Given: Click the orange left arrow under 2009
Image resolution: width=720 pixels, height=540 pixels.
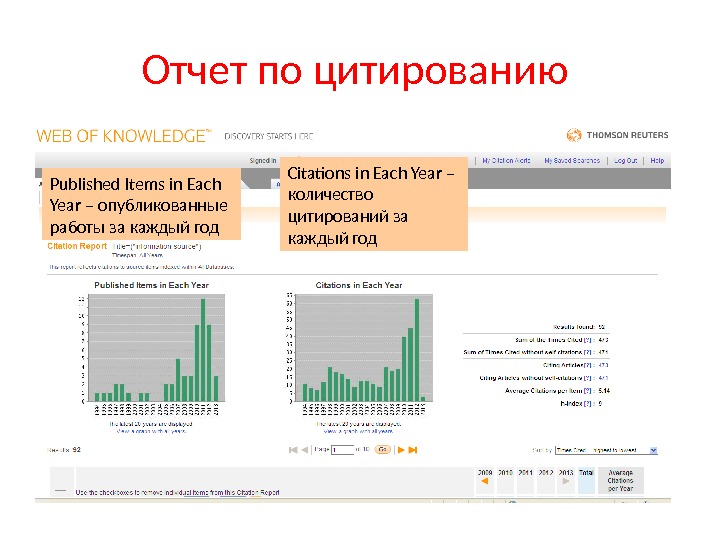Looking at the screenshot, I should 484,481.
